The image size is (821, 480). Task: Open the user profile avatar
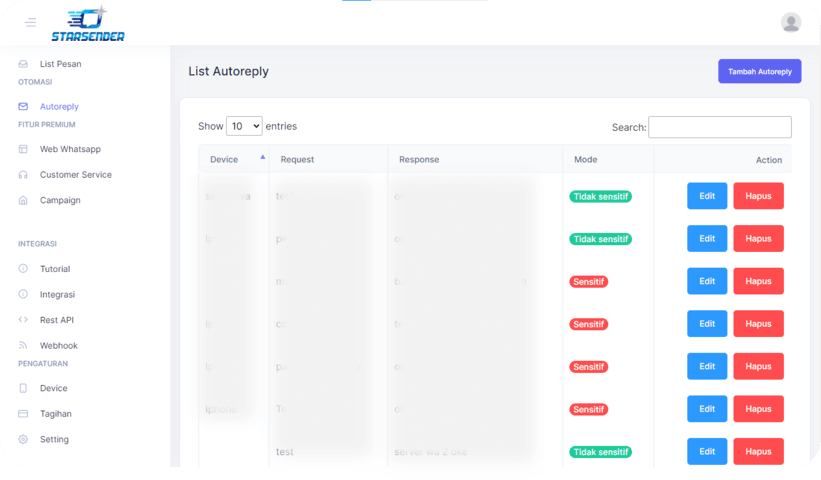click(791, 23)
